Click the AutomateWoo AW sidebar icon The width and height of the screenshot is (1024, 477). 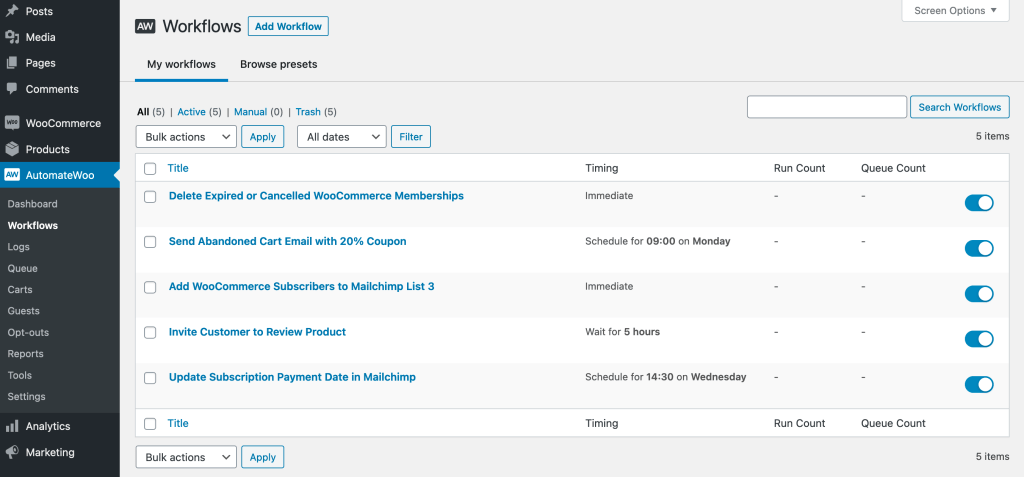(x=12, y=175)
